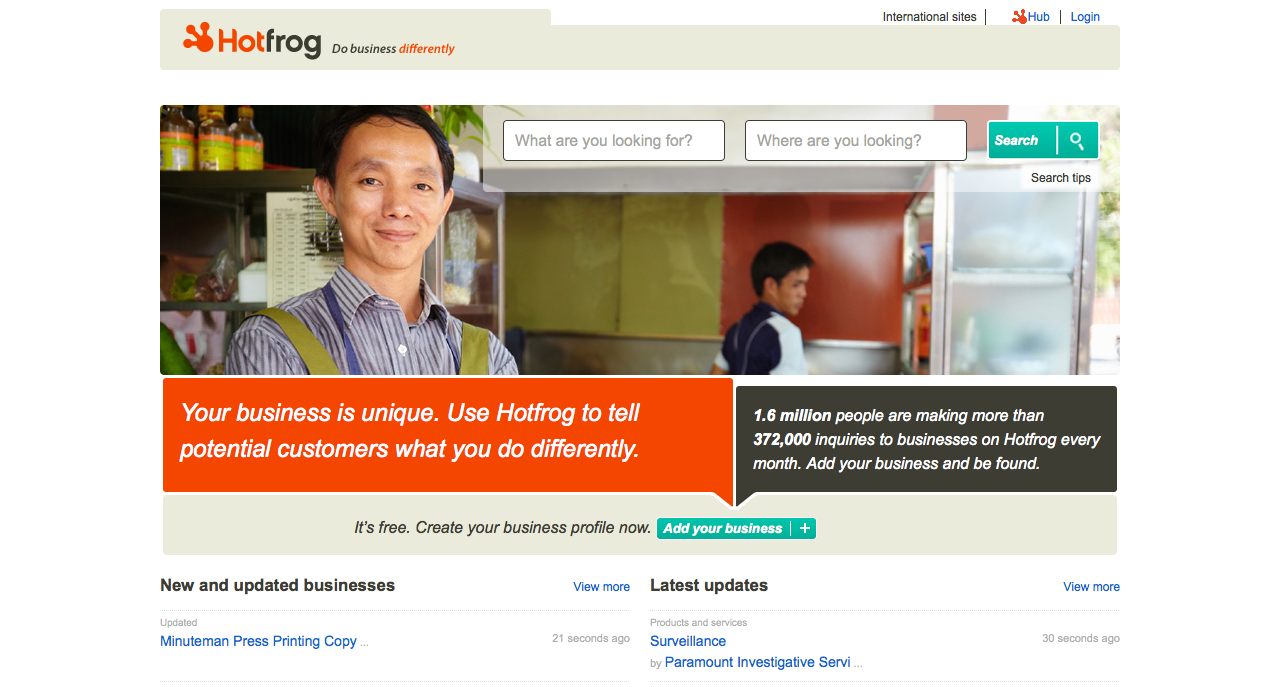1280x687 pixels.
Task: Open the Hub link
Action: (x=1038, y=17)
